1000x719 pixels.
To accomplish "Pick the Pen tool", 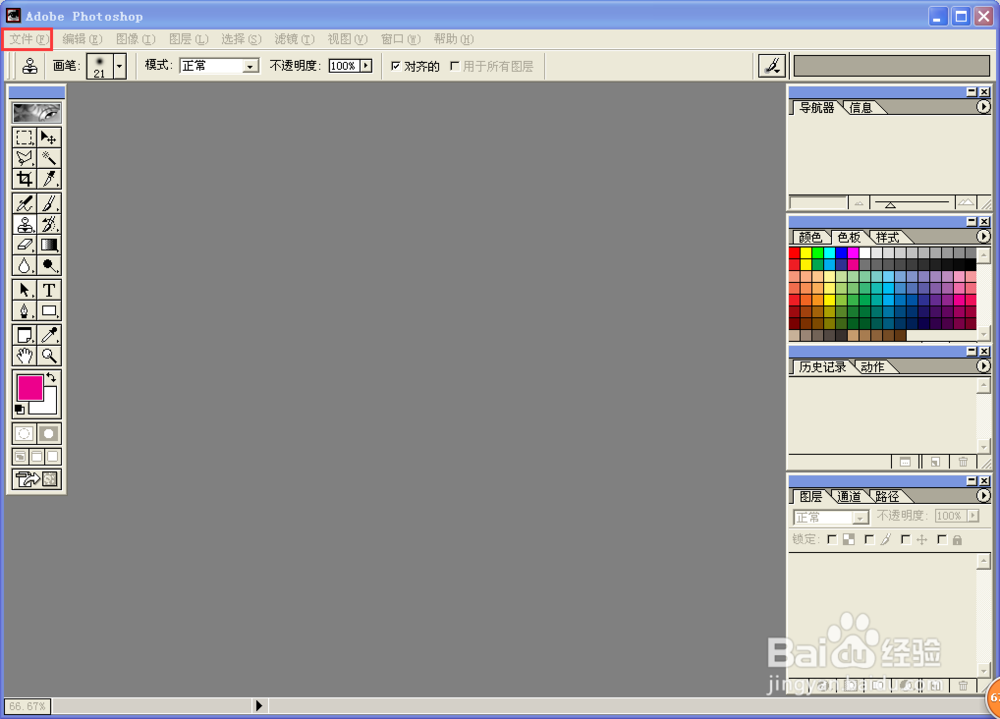I will click(24, 311).
